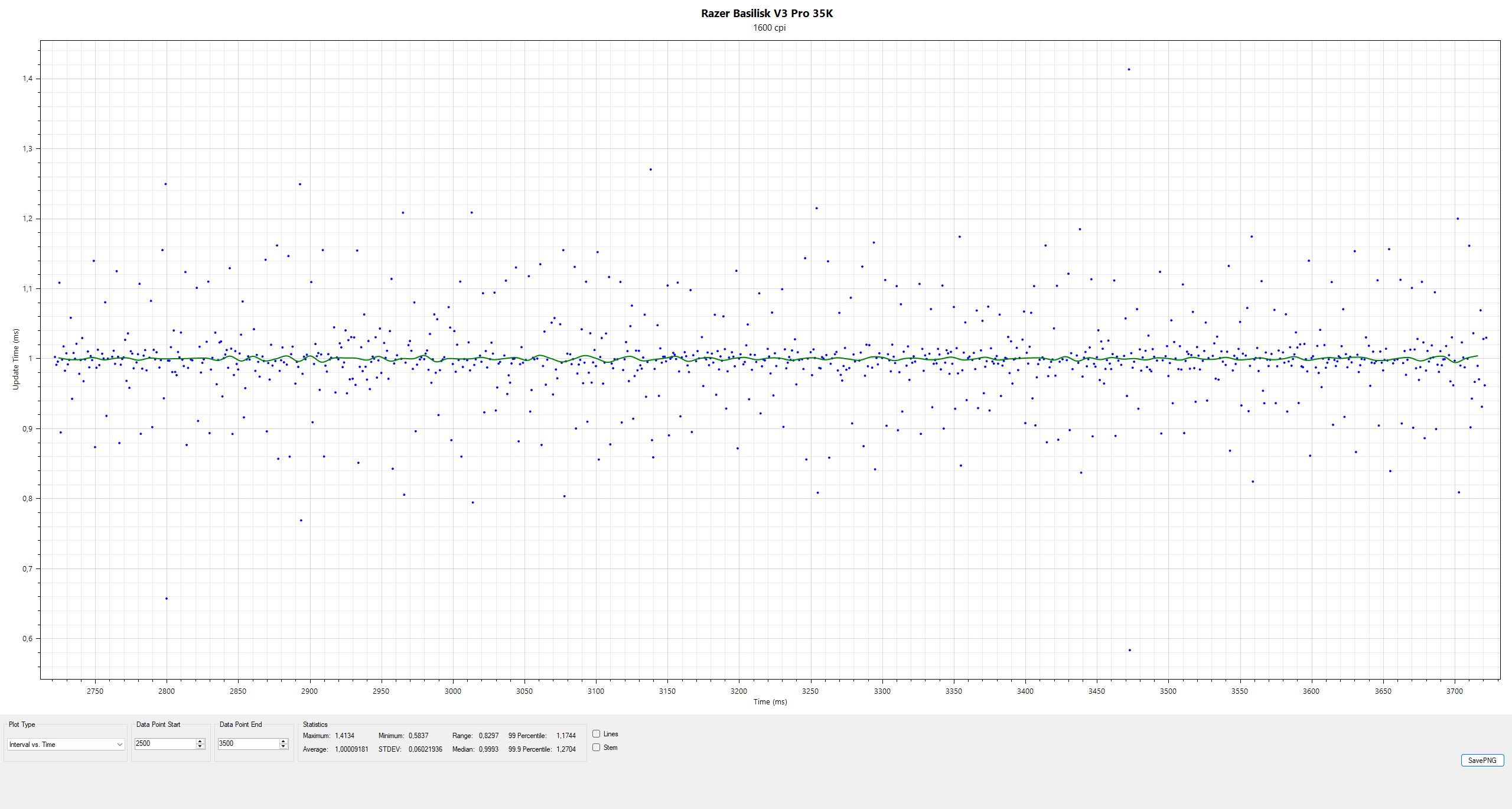
Task: Click the Time (ms) x-axis label
Action: pyautogui.click(x=770, y=702)
